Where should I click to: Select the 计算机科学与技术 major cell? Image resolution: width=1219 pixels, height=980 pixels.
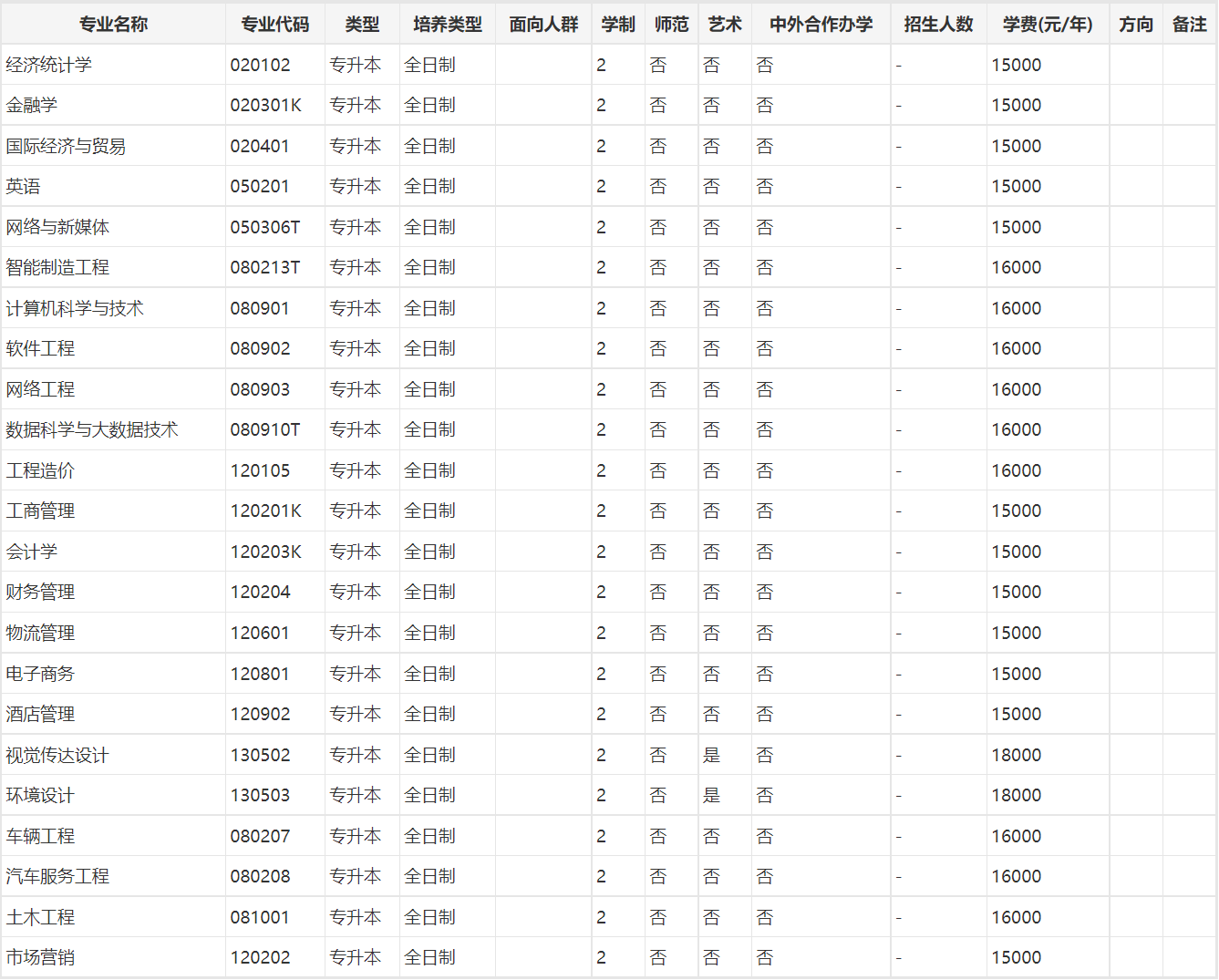[x=75, y=309]
